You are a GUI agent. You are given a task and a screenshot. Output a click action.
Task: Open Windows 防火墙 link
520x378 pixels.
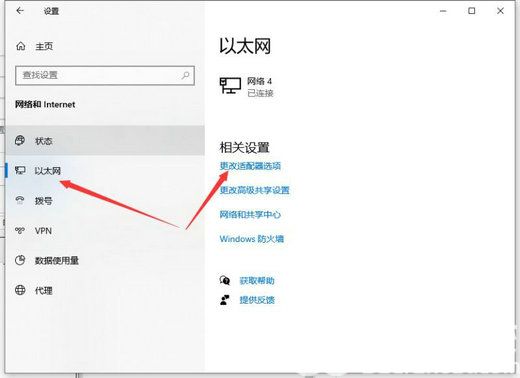coord(252,239)
